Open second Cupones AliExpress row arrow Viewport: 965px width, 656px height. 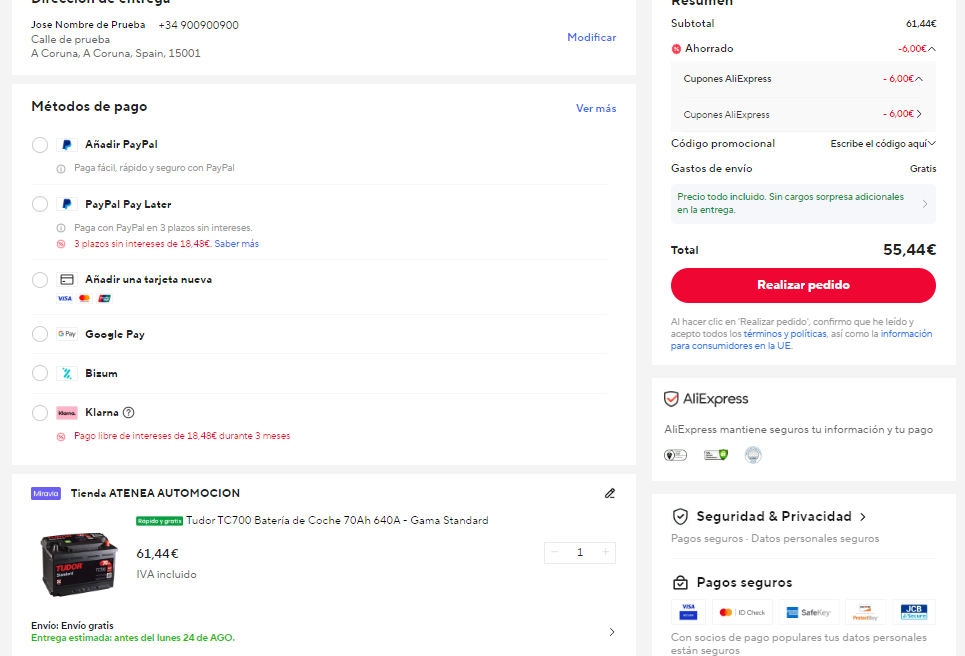(919, 114)
